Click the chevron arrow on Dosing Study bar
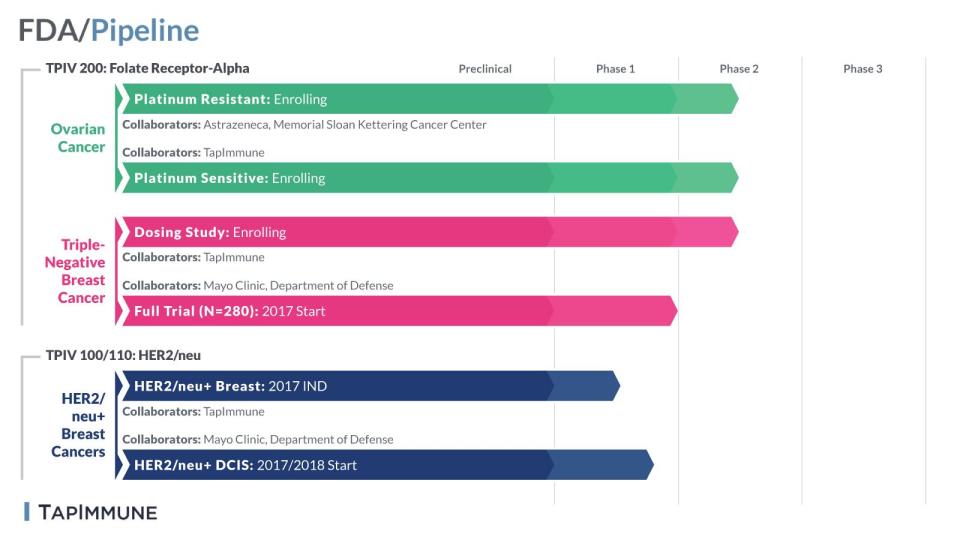 (124, 232)
